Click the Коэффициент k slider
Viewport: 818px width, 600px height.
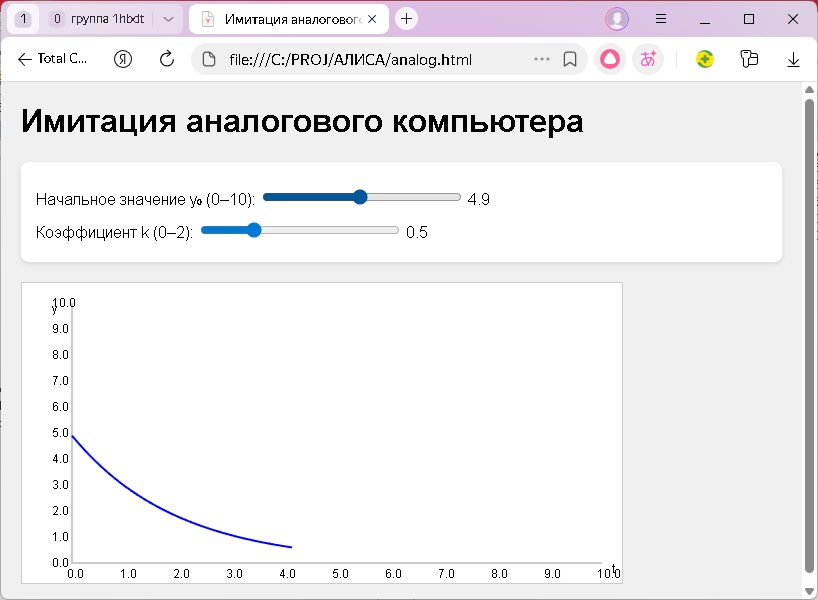coord(299,230)
